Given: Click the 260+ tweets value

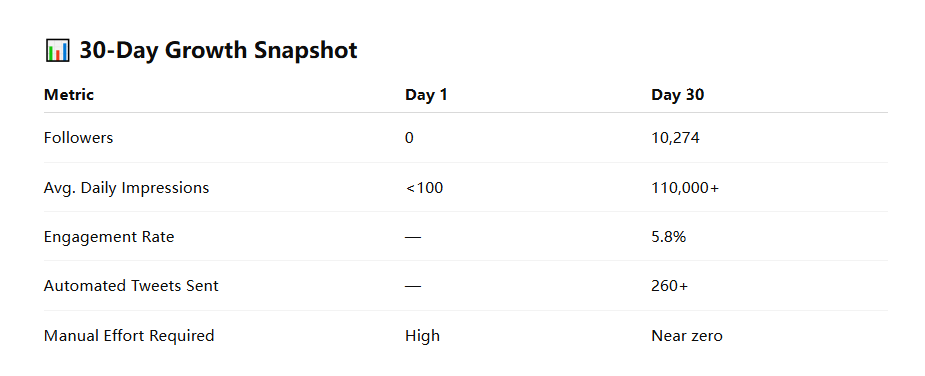Looking at the screenshot, I should pyautogui.click(x=670, y=286).
